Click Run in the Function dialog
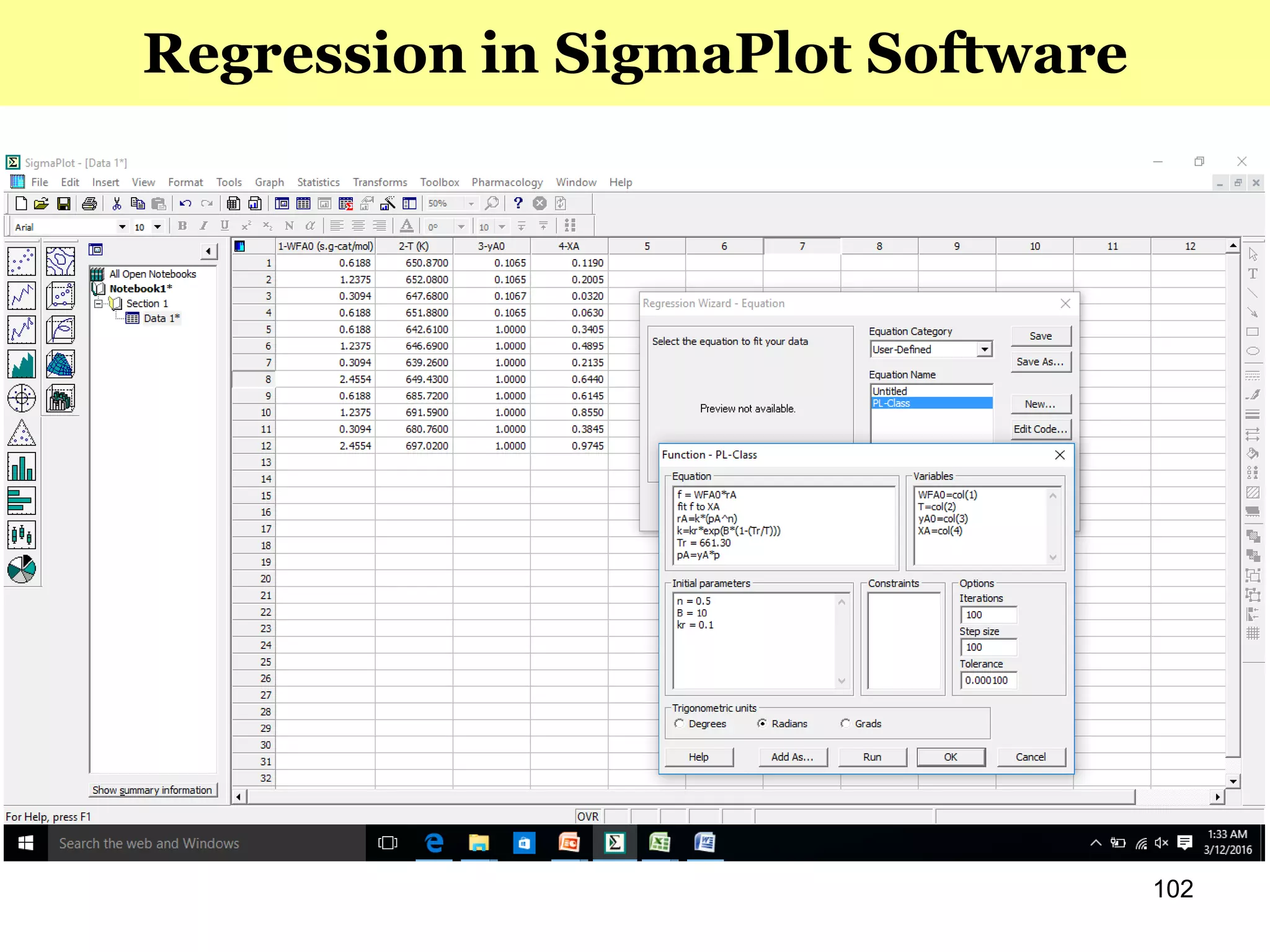1270x952 pixels. point(872,757)
